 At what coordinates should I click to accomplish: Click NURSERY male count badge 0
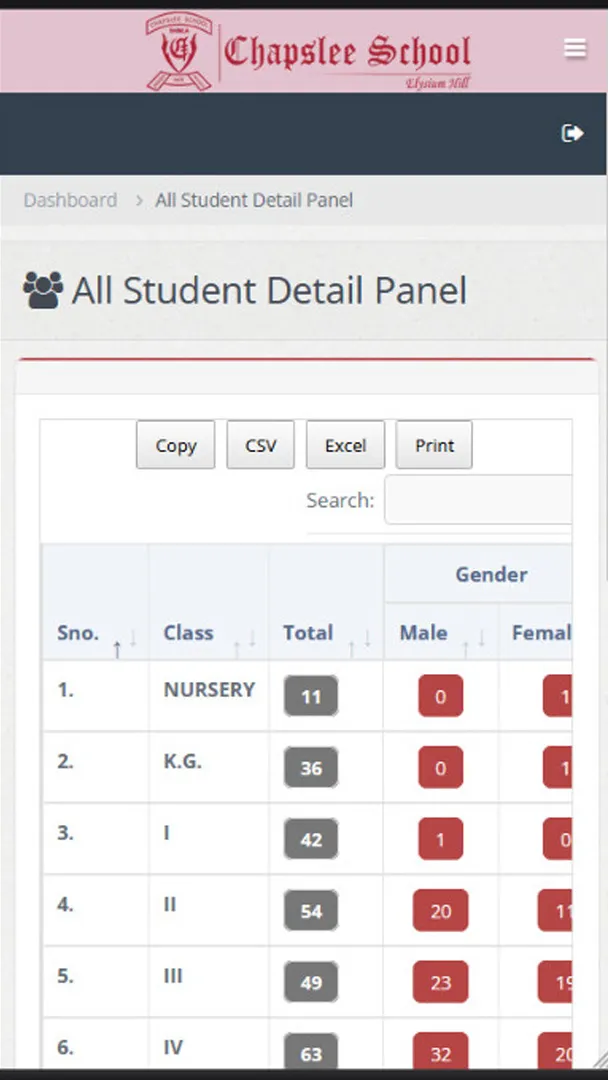point(441,696)
